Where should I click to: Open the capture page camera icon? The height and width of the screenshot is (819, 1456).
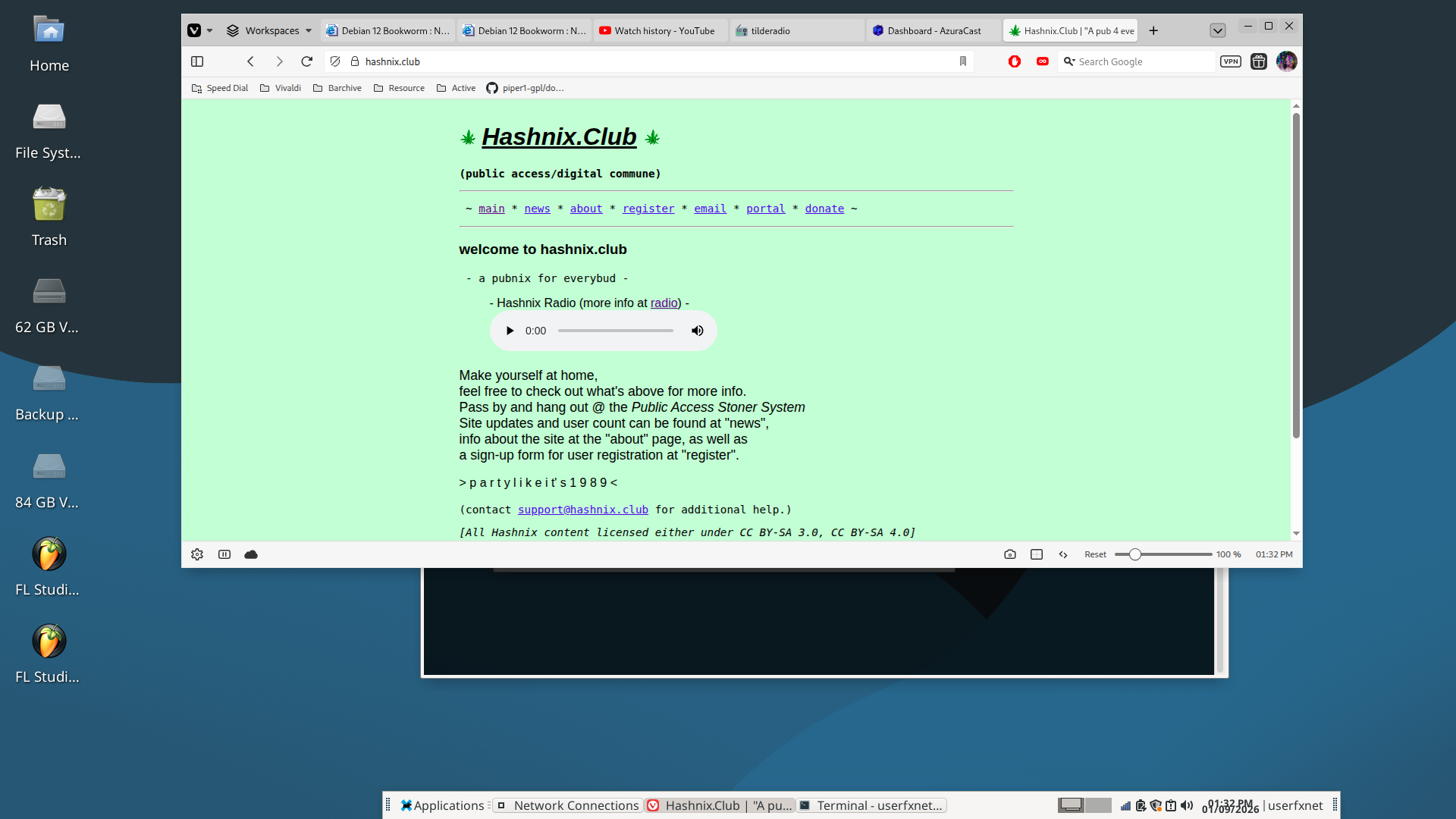pos(1009,554)
